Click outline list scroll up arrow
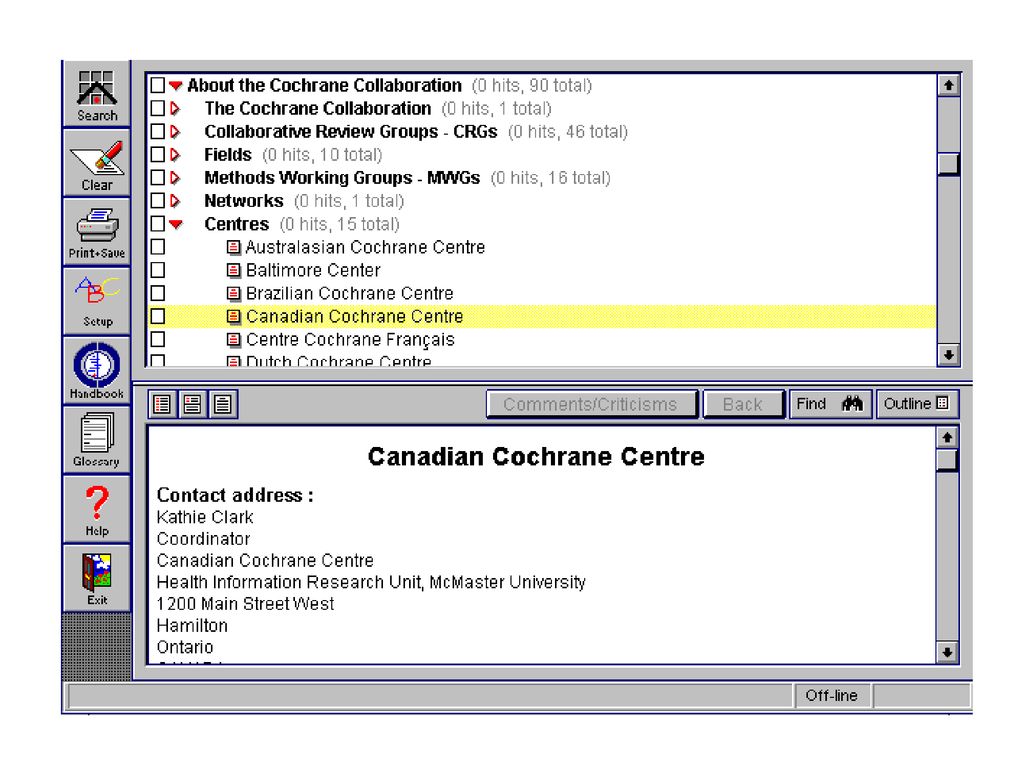Viewport: 1024px width, 768px height. [x=948, y=85]
